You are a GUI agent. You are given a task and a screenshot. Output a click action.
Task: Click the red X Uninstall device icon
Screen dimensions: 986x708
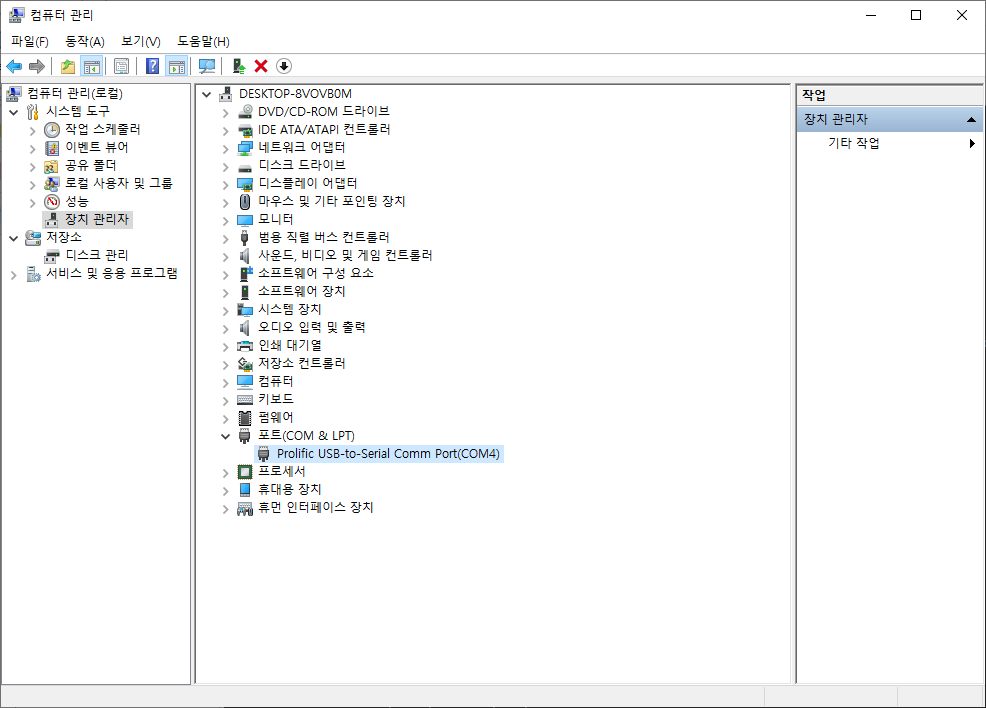[261, 66]
